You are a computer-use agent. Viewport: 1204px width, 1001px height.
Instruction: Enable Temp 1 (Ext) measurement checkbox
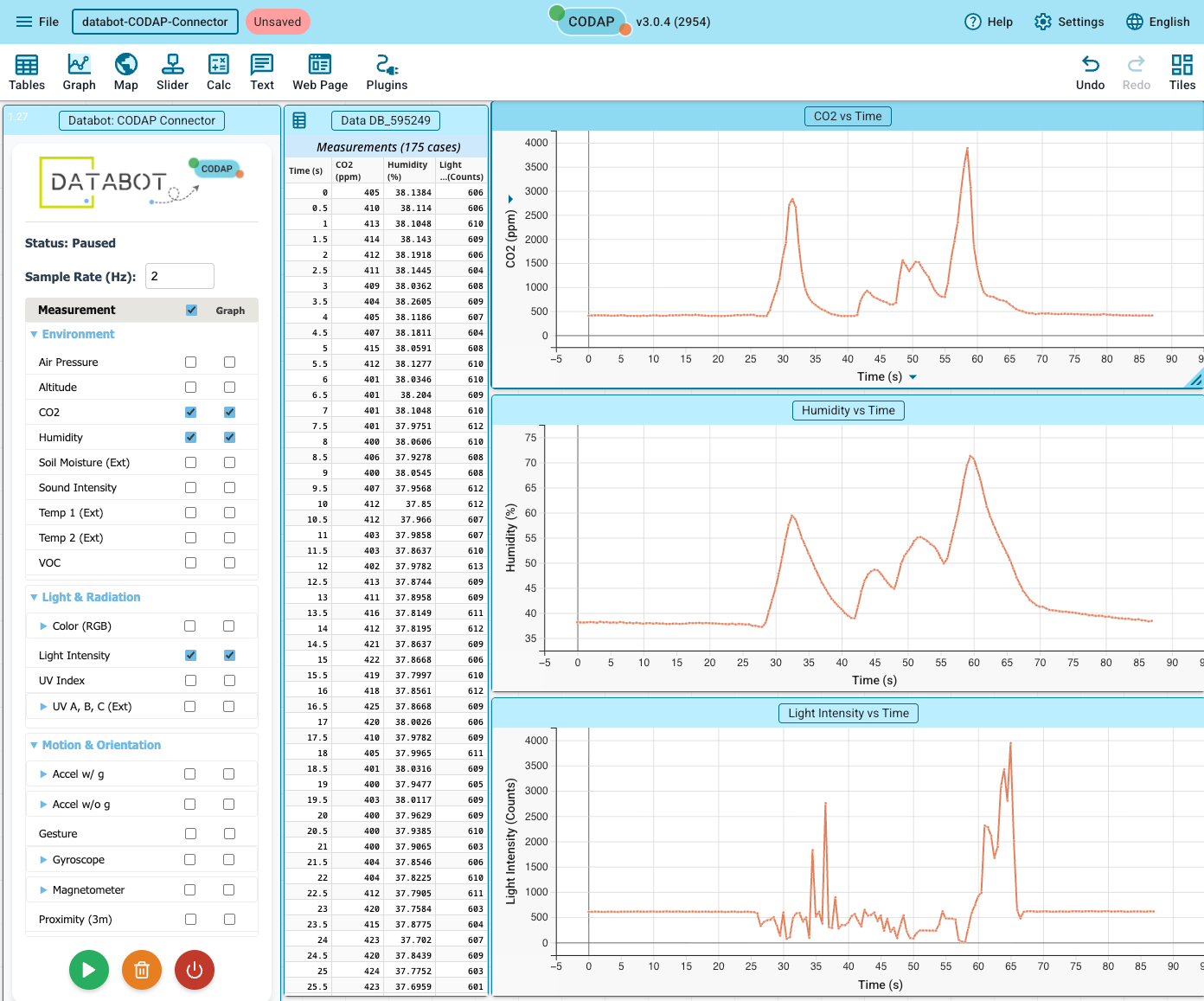tap(190, 513)
